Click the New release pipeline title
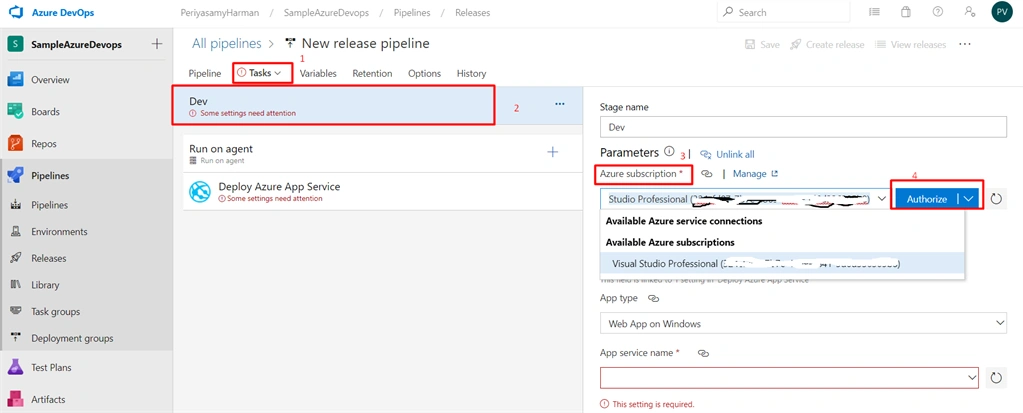Image resolution: width=1023 pixels, height=413 pixels. 365,44
